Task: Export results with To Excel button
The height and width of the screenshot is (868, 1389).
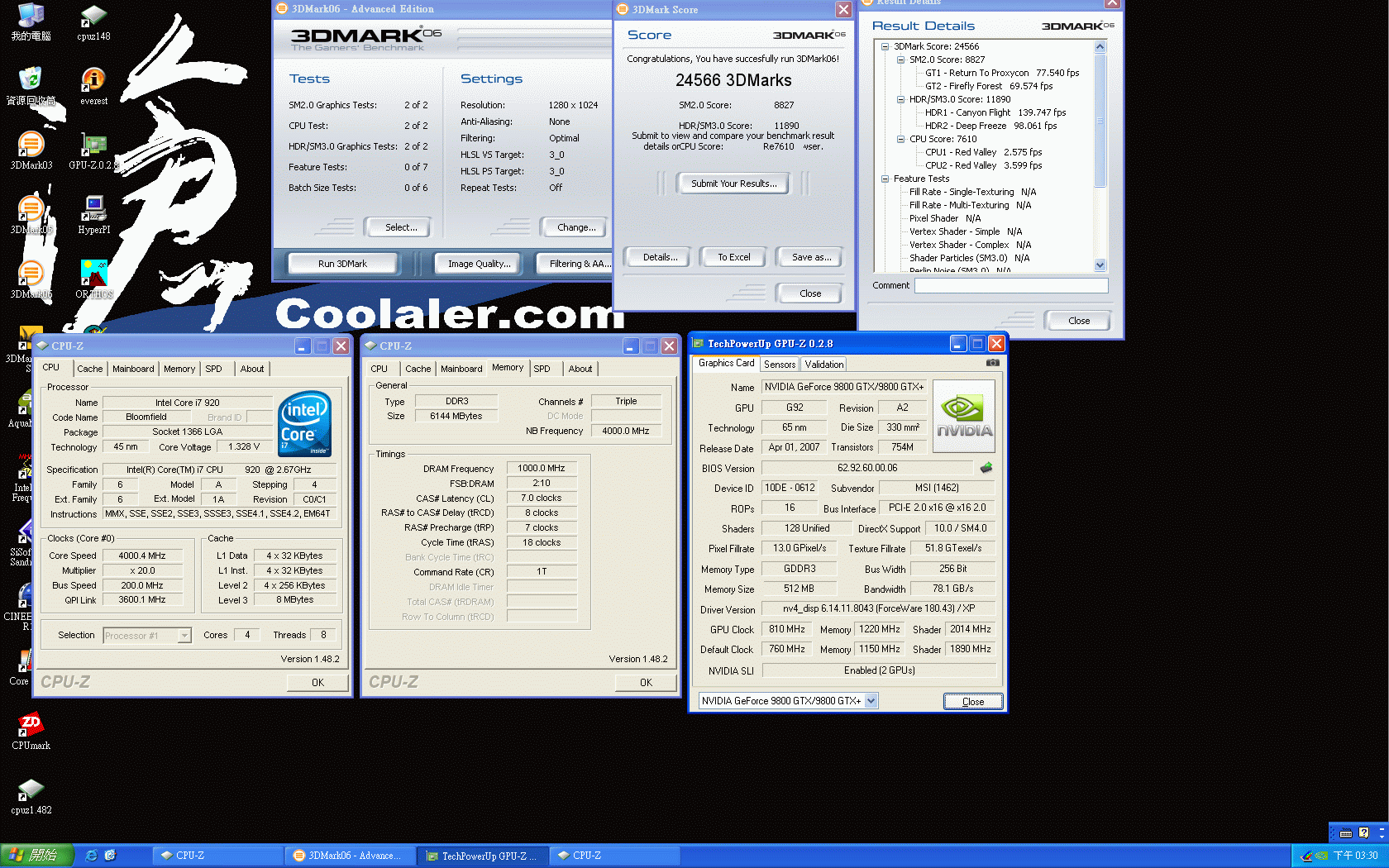Action: coord(733,257)
